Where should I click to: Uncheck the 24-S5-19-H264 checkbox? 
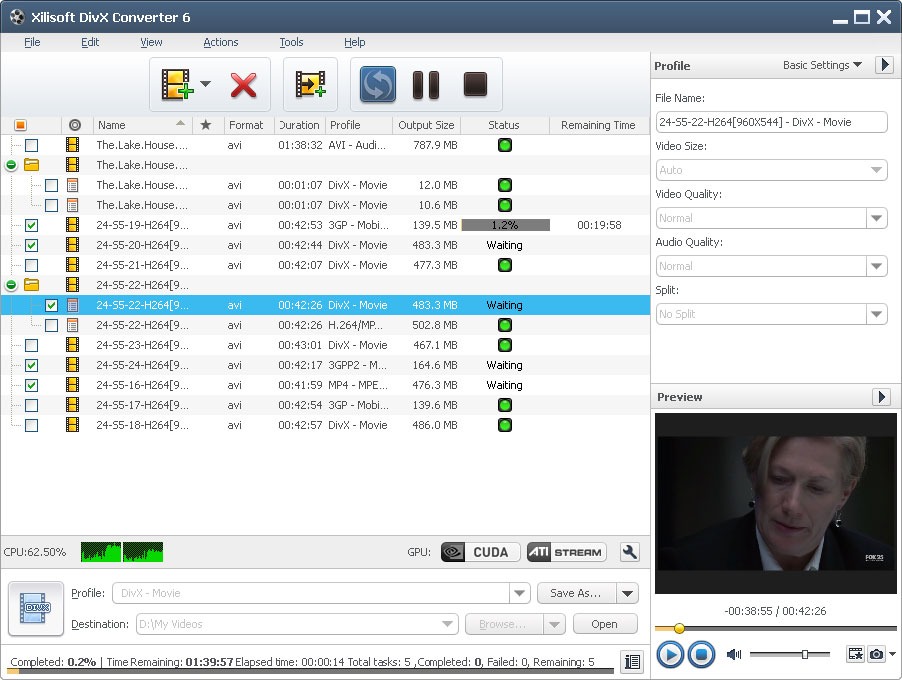pyautogui.click(x=32, y=225)
